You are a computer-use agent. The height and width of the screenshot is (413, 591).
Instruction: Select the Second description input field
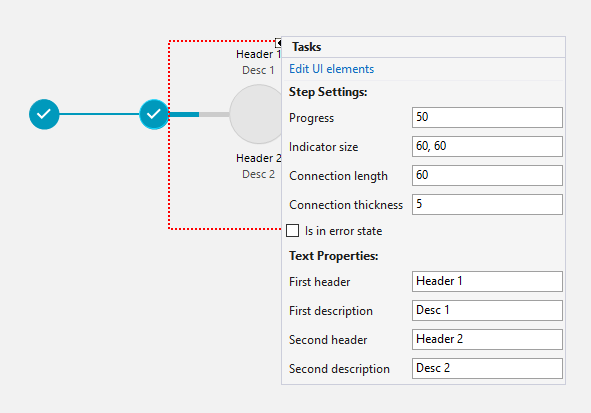(487, 369)
